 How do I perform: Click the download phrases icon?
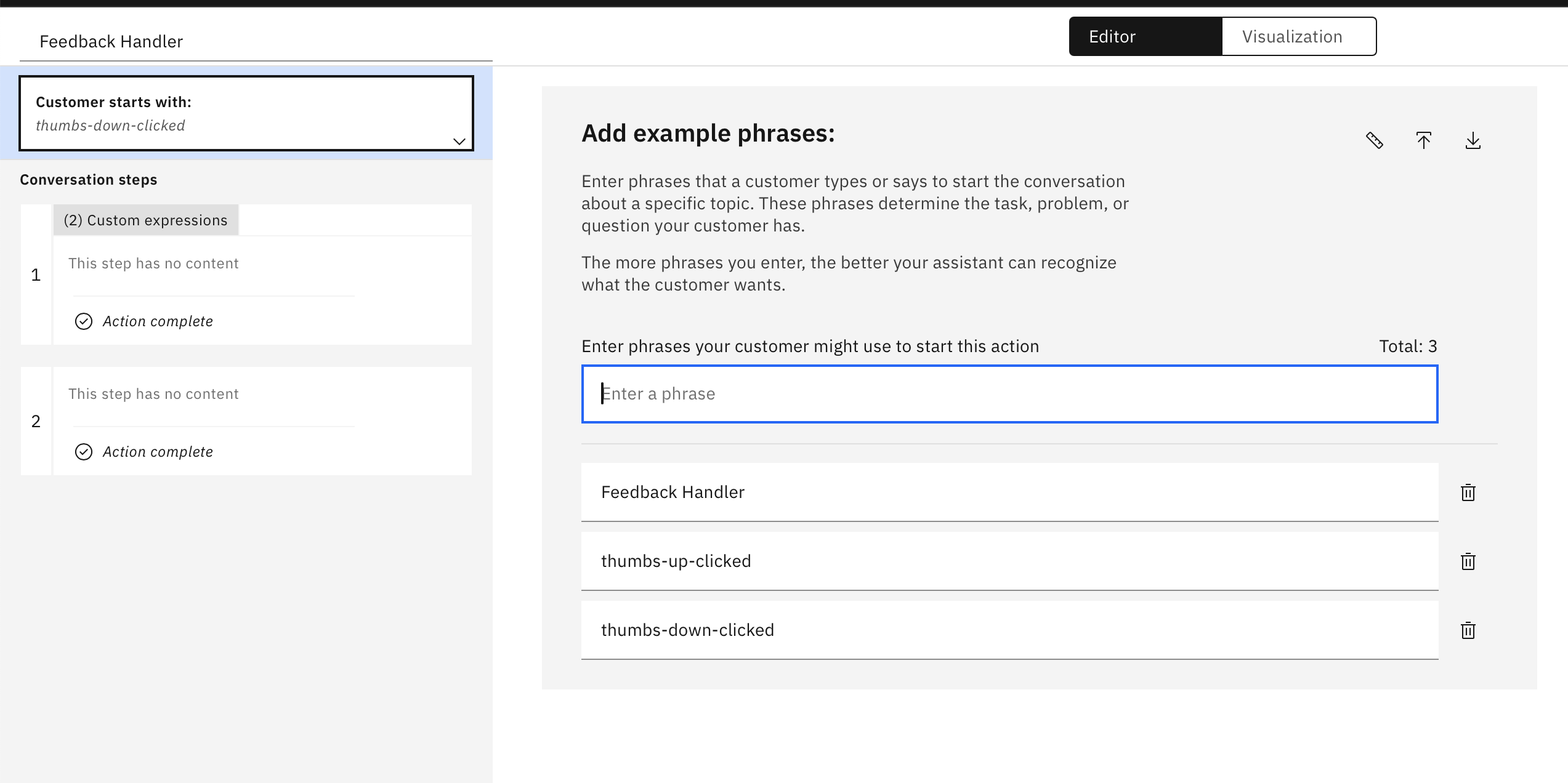point(1474,140)
